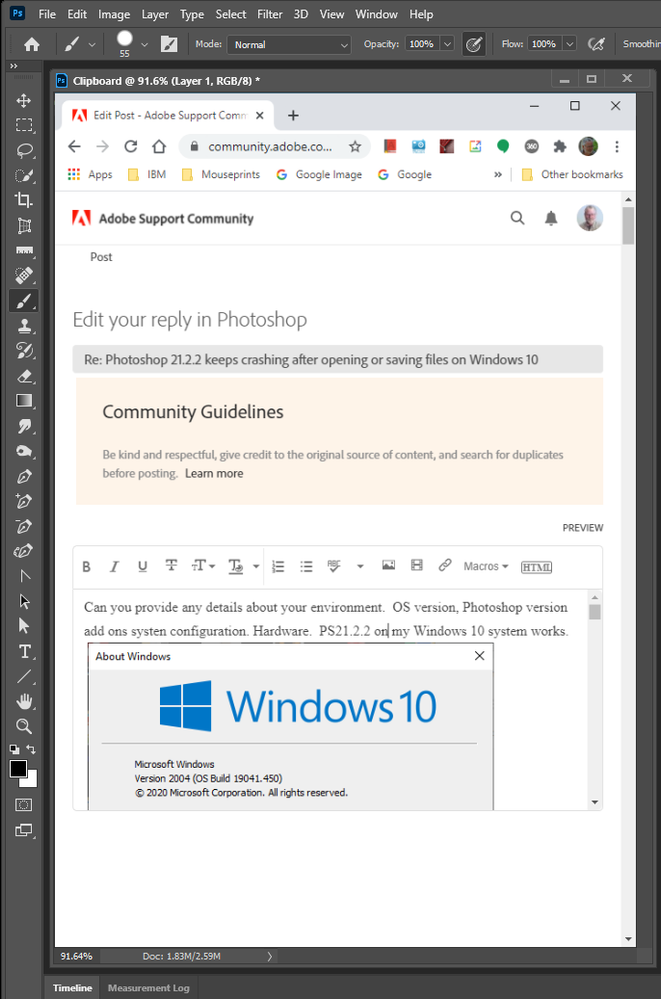Select the Spot Healing Brush tool

(24, 275)
